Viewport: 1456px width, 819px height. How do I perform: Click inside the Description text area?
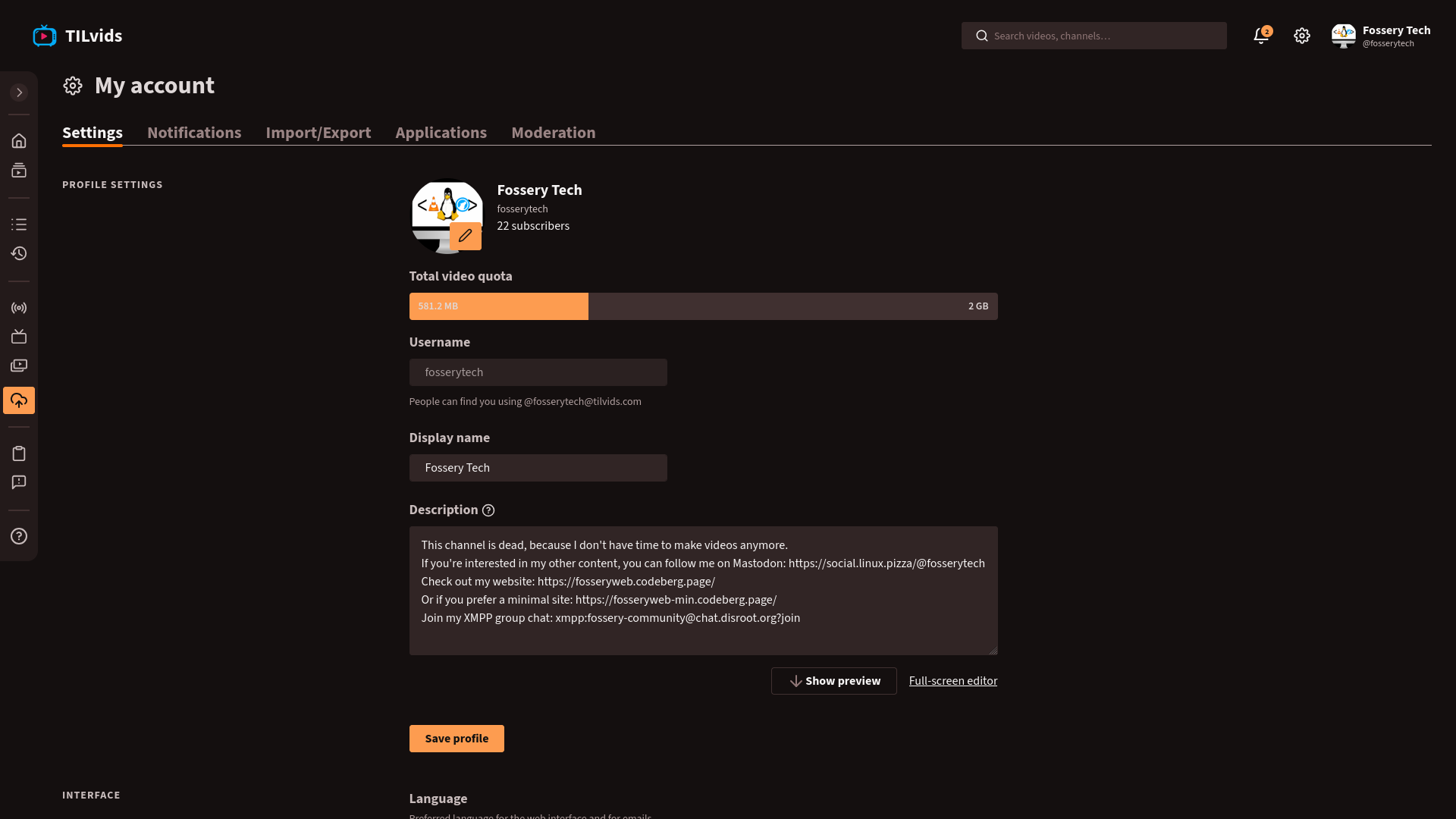pyautogui.click(x=704, y=591)
